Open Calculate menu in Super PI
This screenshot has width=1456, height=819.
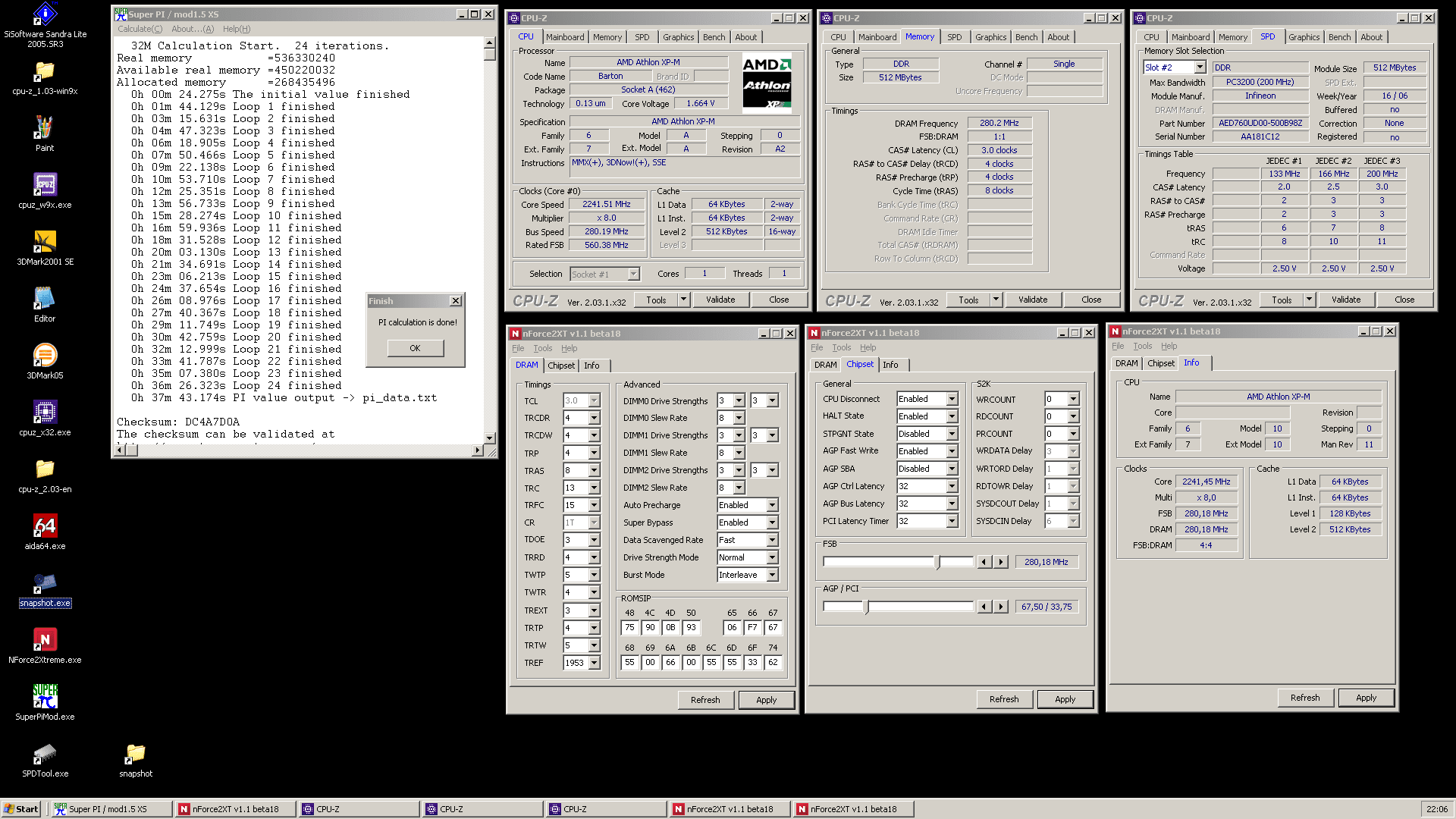[140, 29]
